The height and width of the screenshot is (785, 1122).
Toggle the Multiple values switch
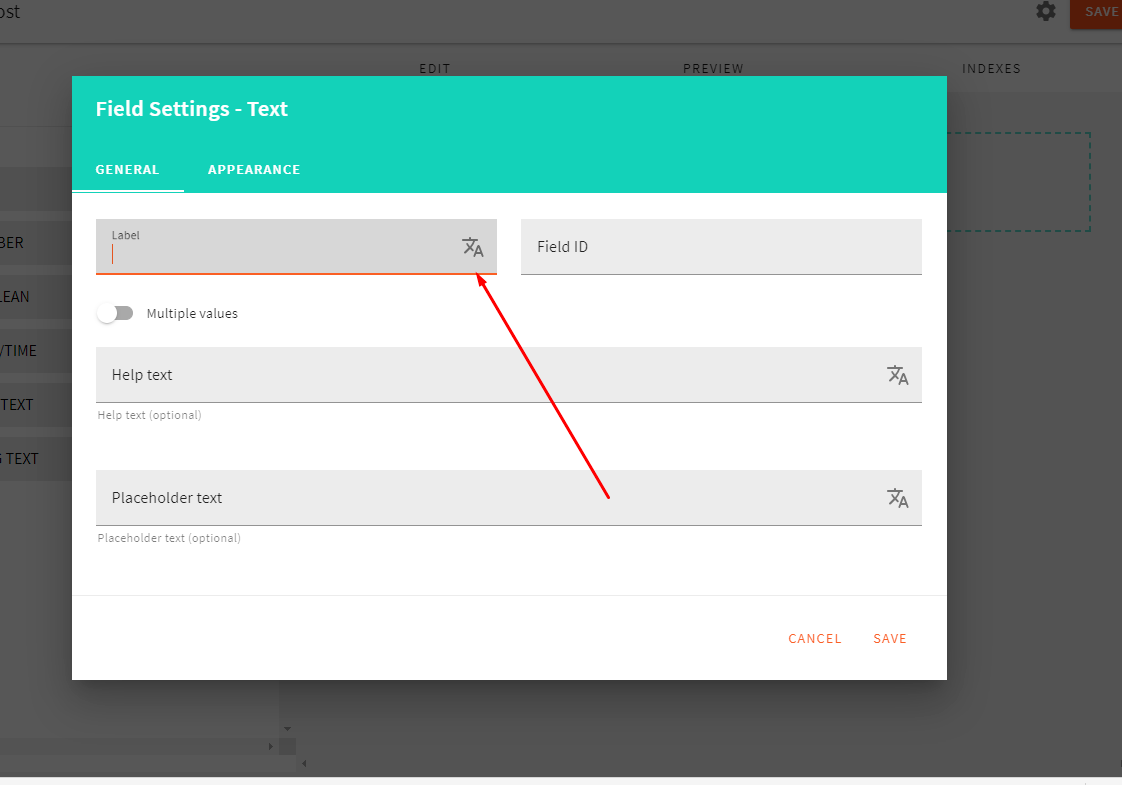[116, 313]
